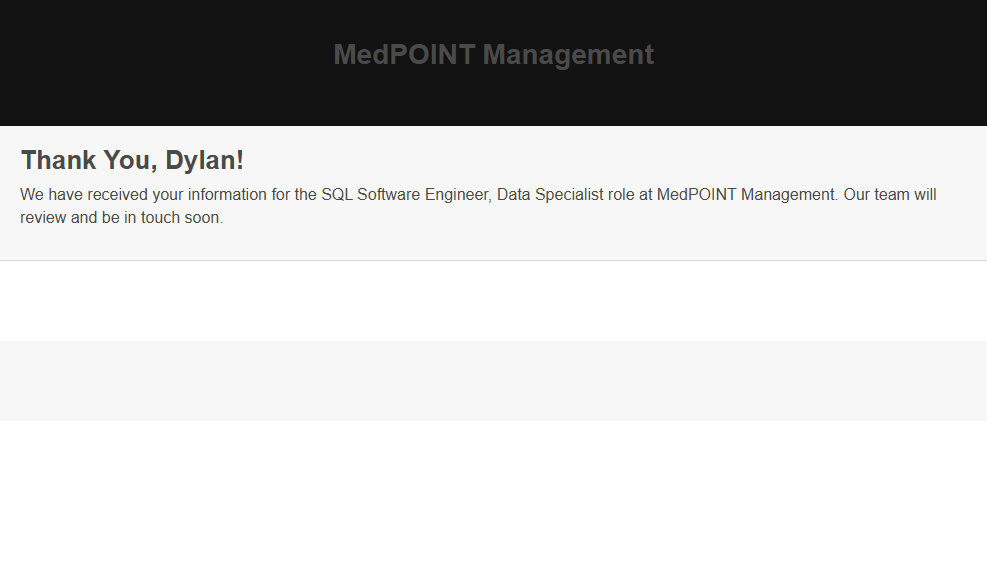Select the words "role at" in the message
Viewport: 987px width, 581px height.
point(630,195)
